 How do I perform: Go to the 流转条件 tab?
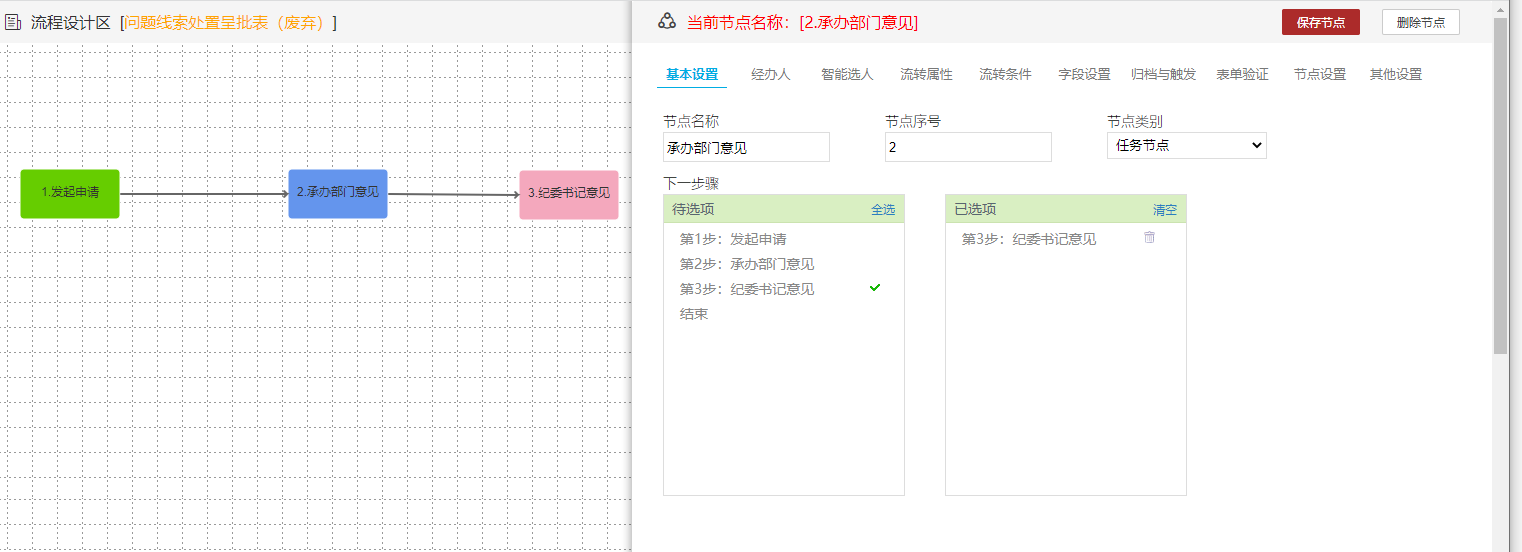coord(1005,74)
